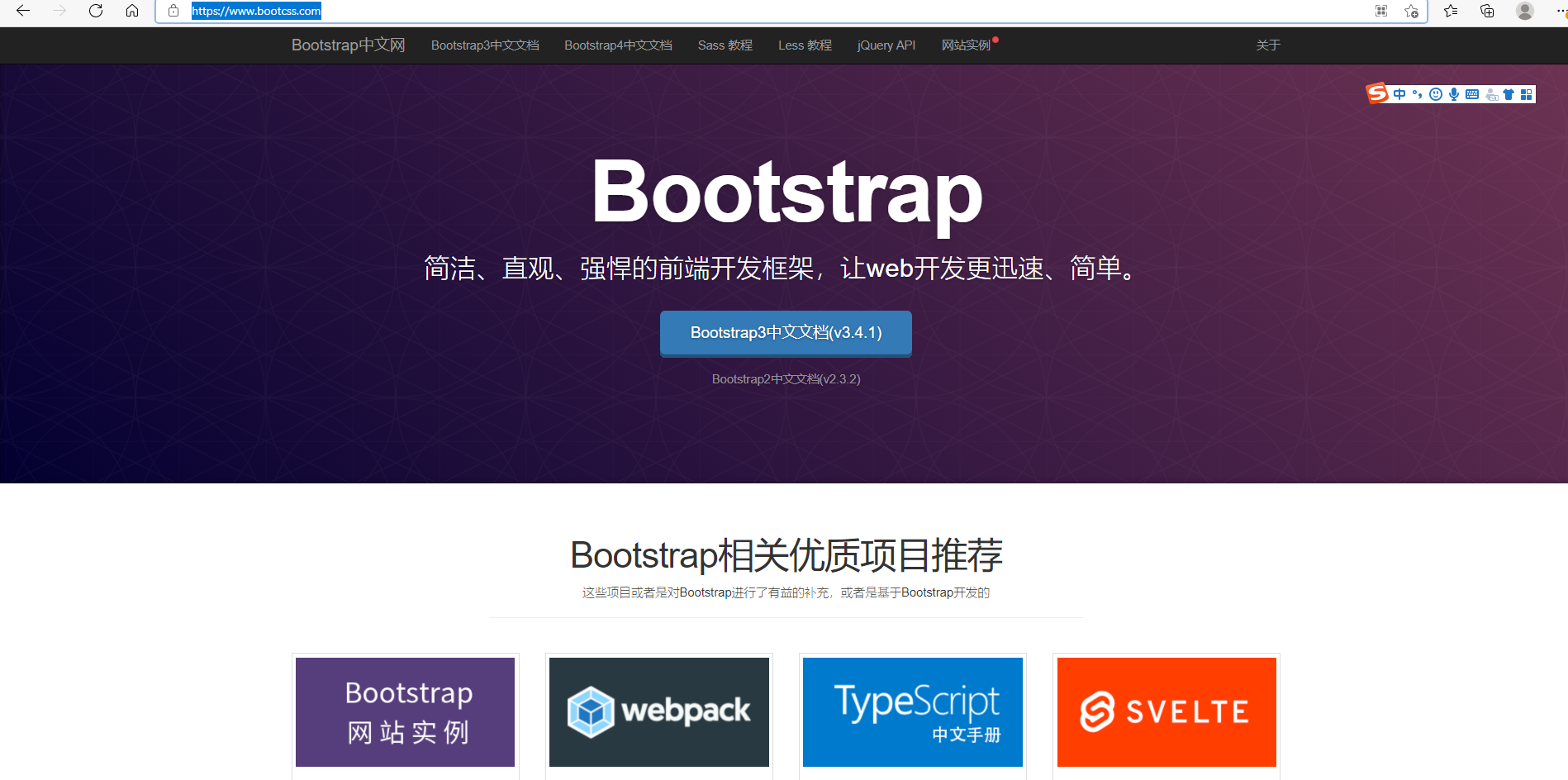Open Sogou soft keyboard icon
1568x780 pixels.
[1471, 93]
